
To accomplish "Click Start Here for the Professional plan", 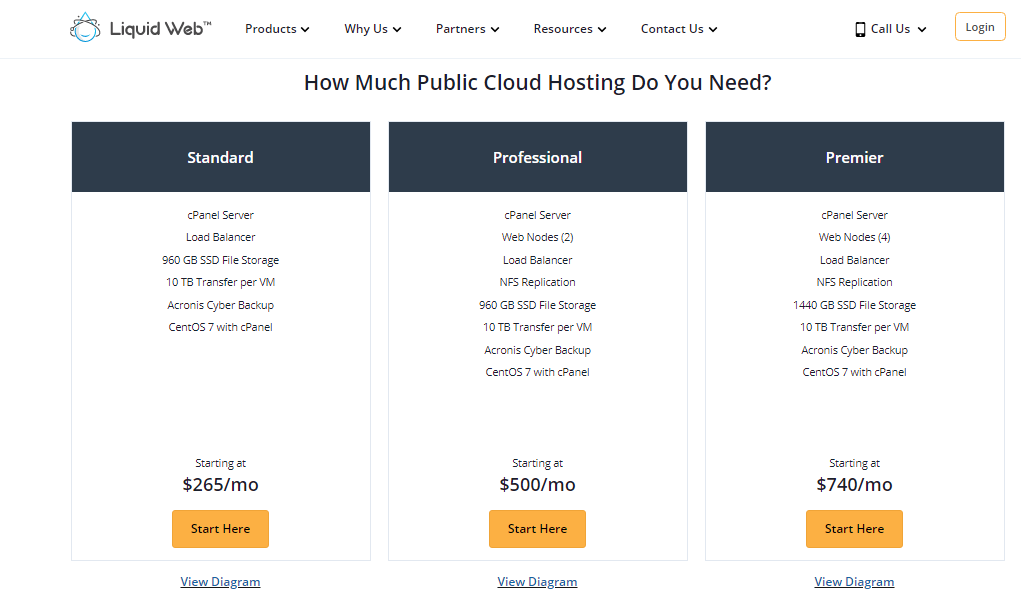I will point(537,528).
